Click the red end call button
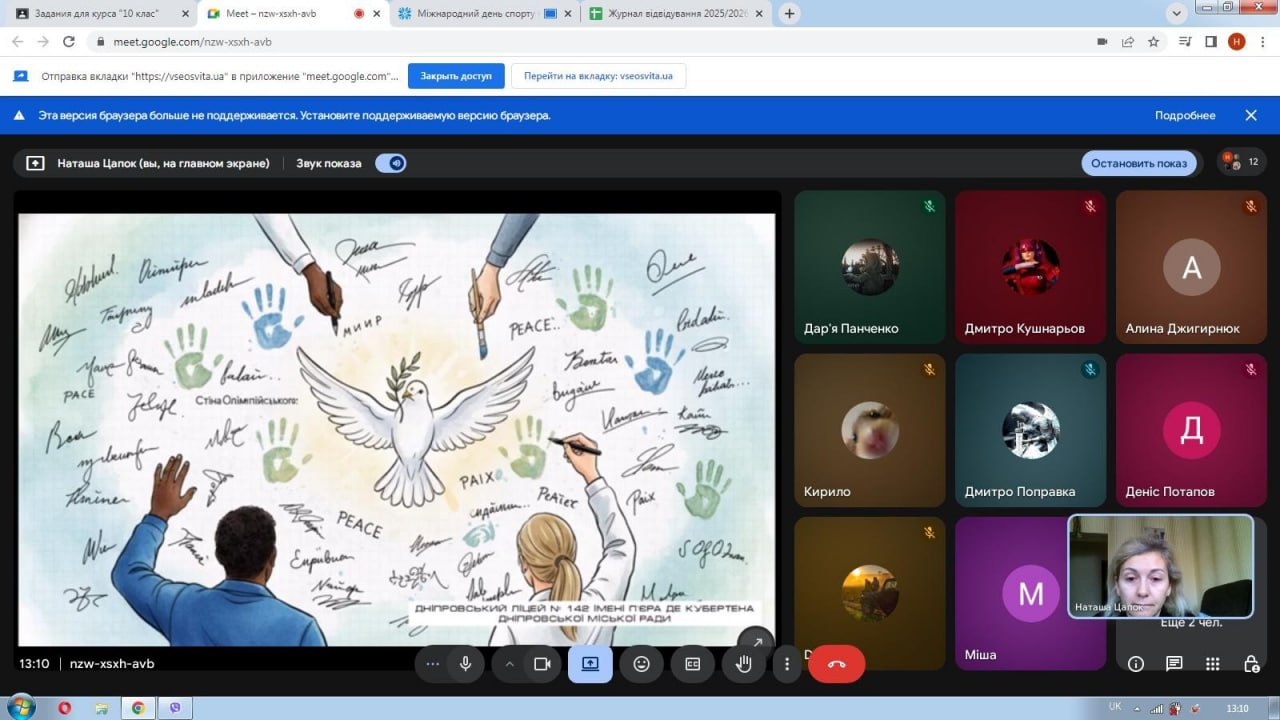 (836, 664)
